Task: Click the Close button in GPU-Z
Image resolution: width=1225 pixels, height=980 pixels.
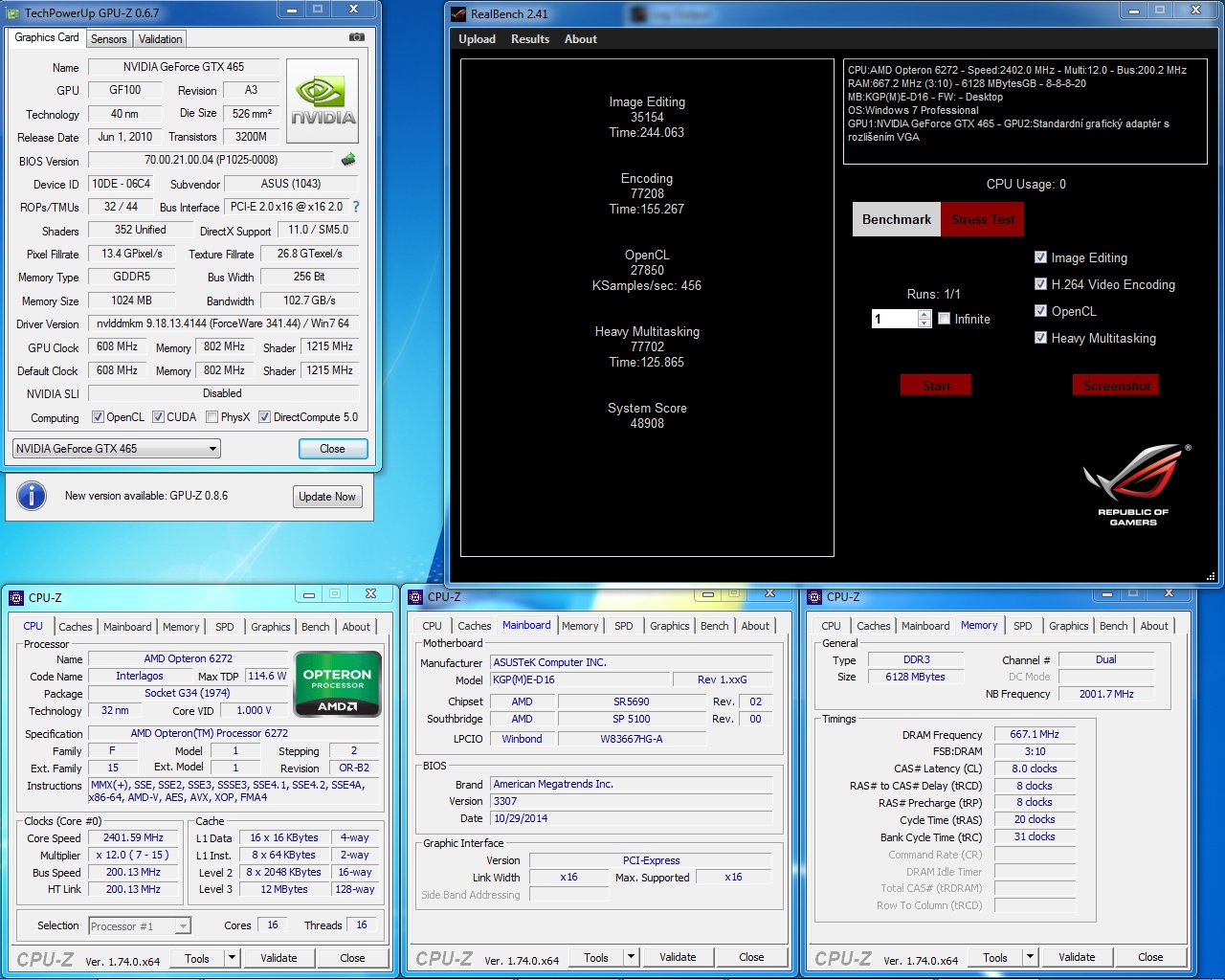Action: 332,448
